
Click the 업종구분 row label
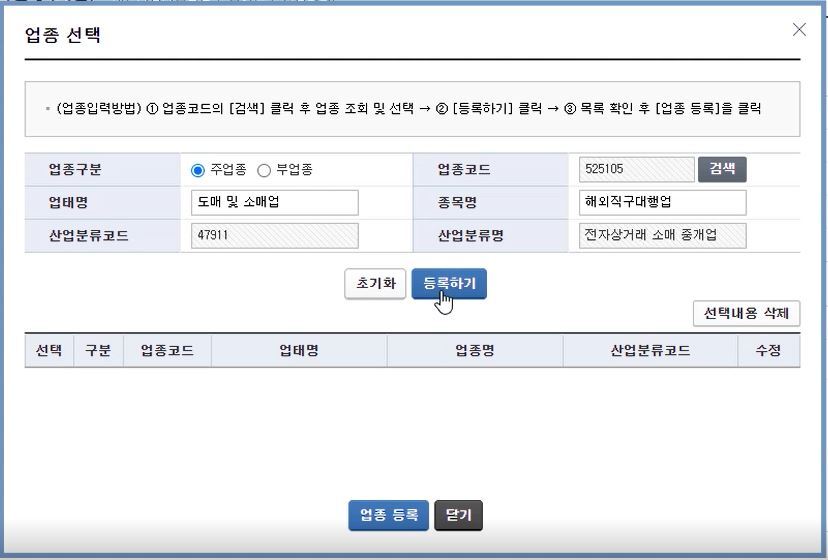(75, 170)
